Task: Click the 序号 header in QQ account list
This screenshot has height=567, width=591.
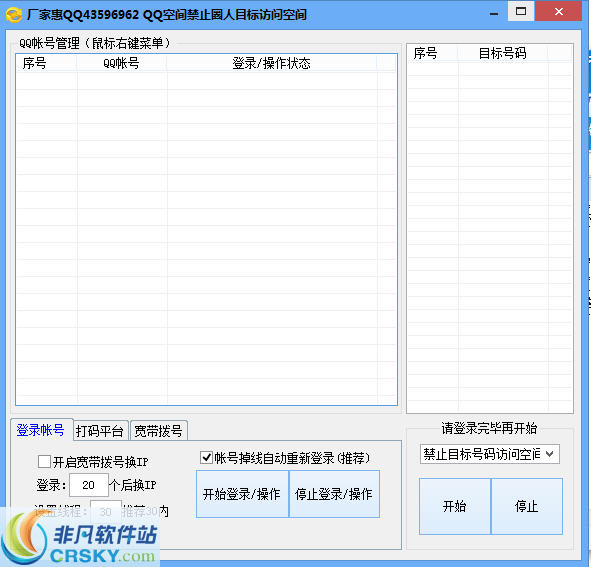Action: [x=47, y=63]
